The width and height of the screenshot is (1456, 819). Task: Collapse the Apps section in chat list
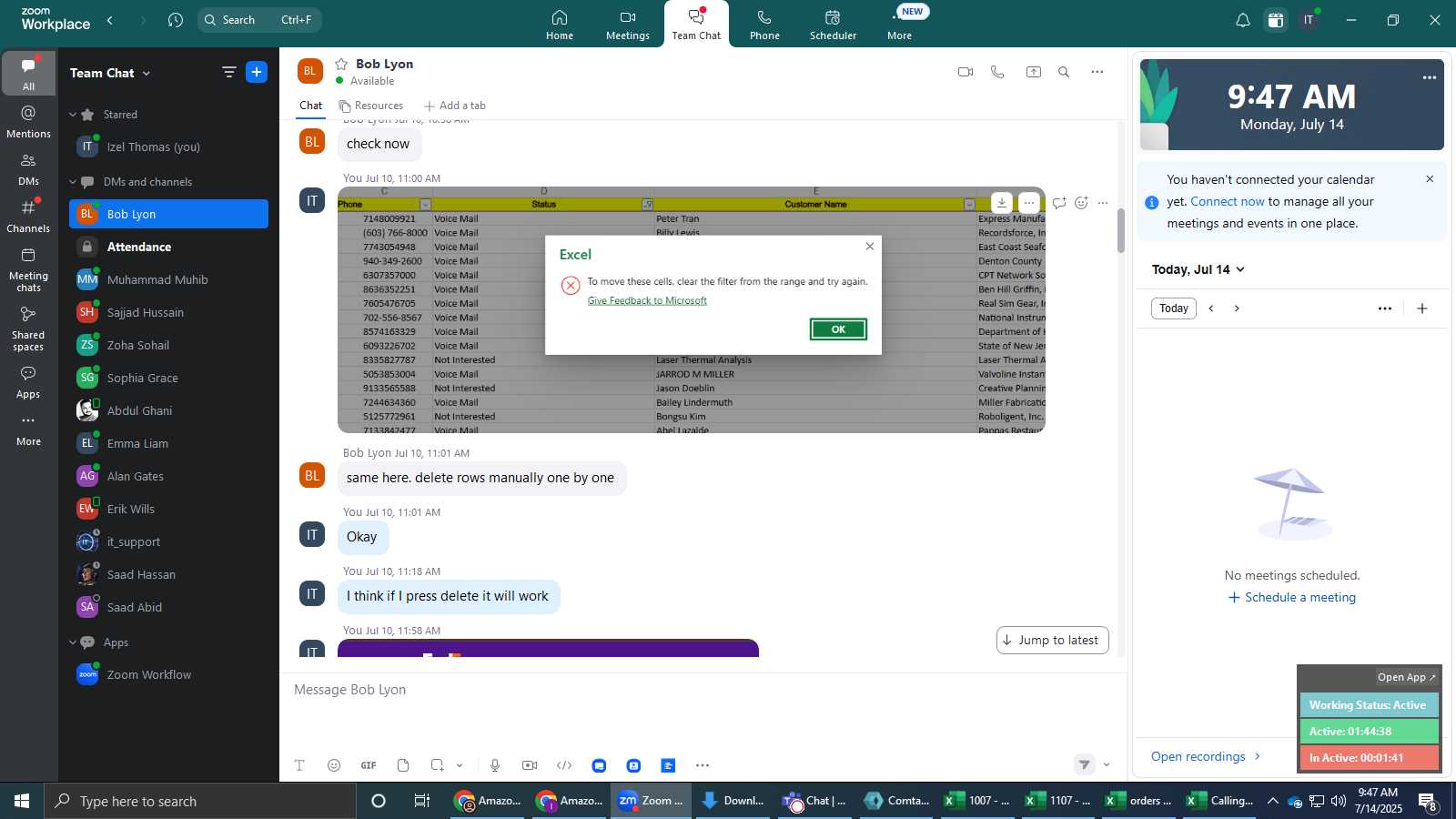click(73, 642)
